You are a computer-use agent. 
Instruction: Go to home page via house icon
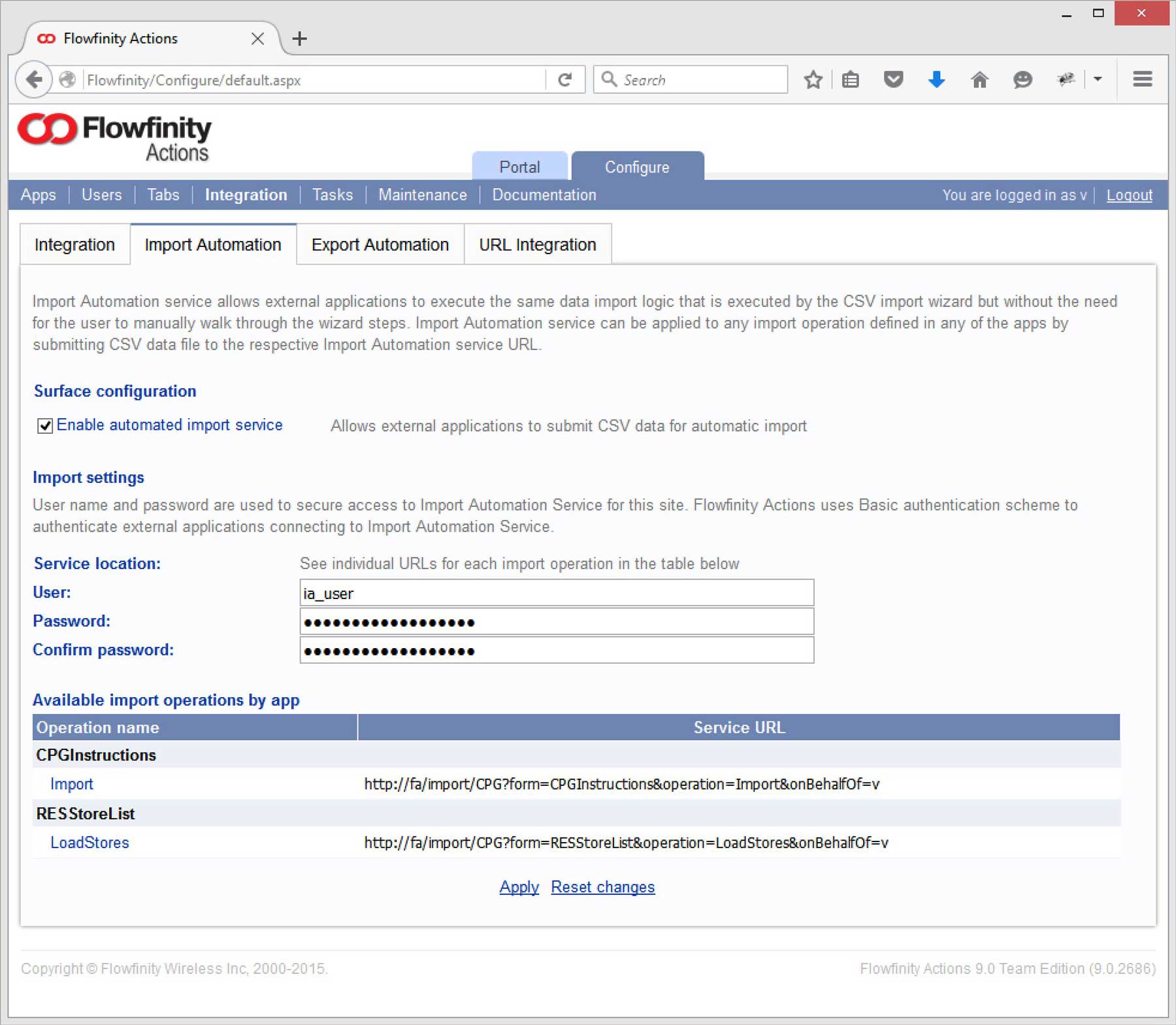979,80
